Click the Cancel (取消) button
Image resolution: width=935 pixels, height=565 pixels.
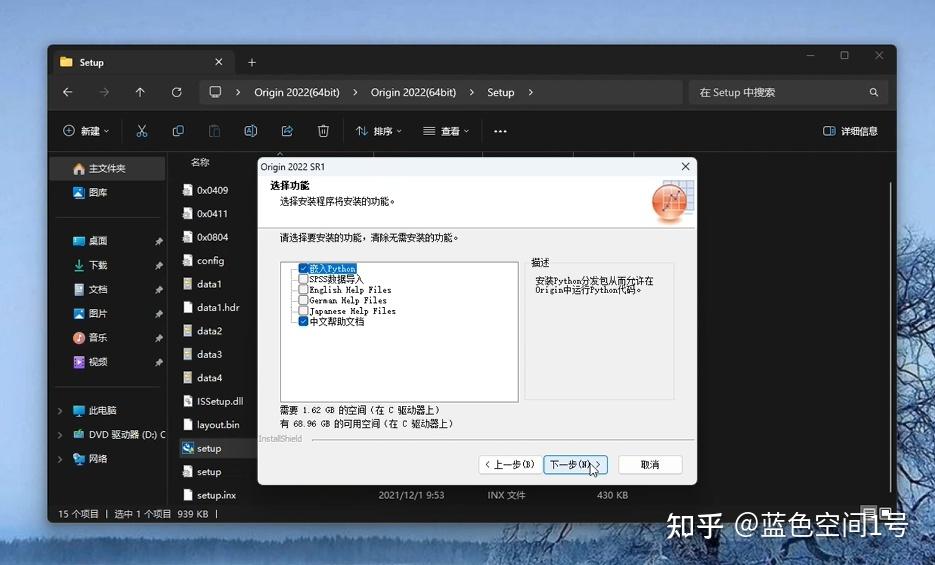(650, 464)
